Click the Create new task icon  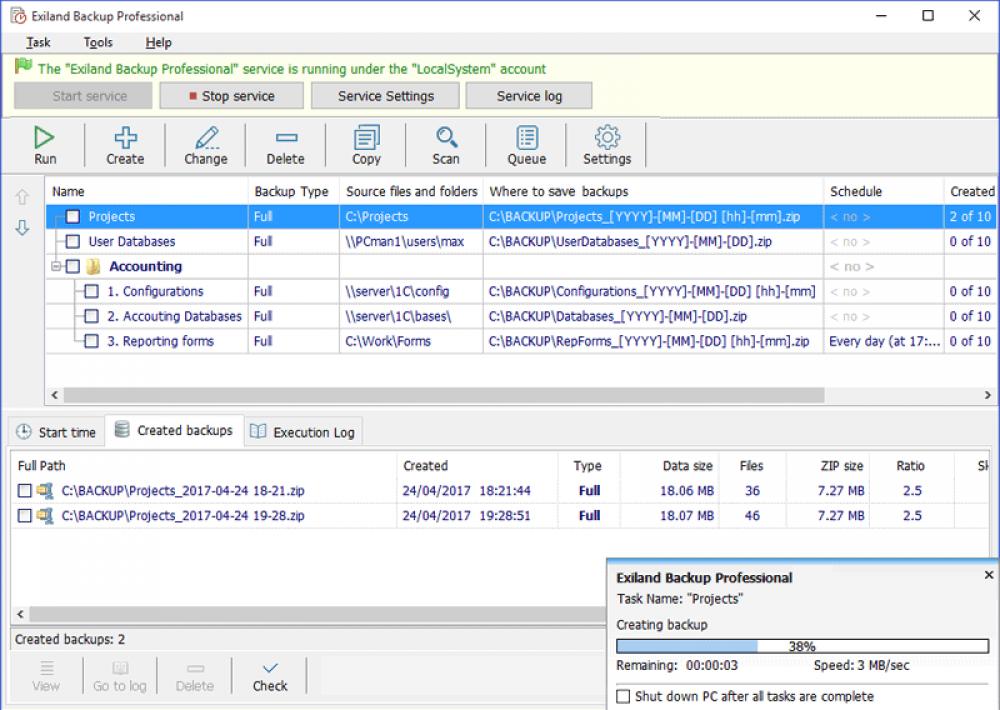124,144
